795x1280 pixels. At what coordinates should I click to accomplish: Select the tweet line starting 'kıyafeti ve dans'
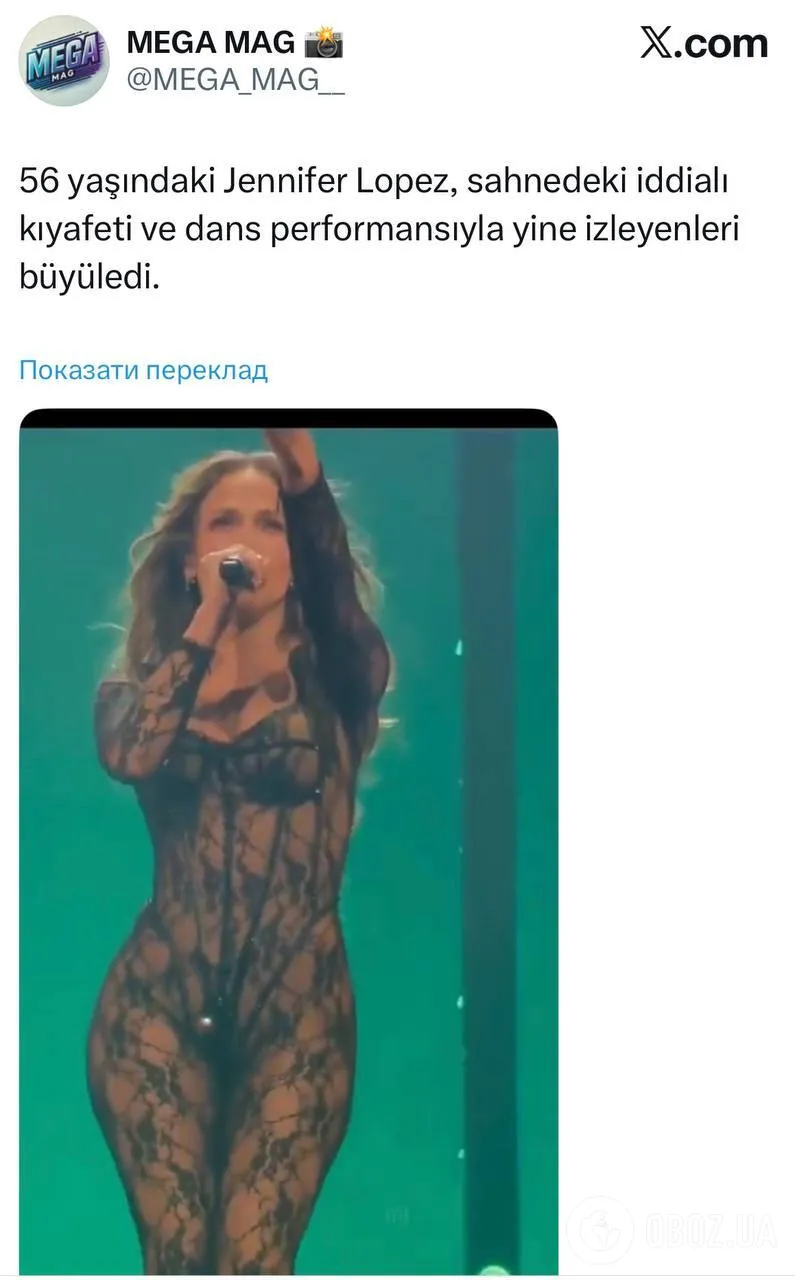[382, 231]
